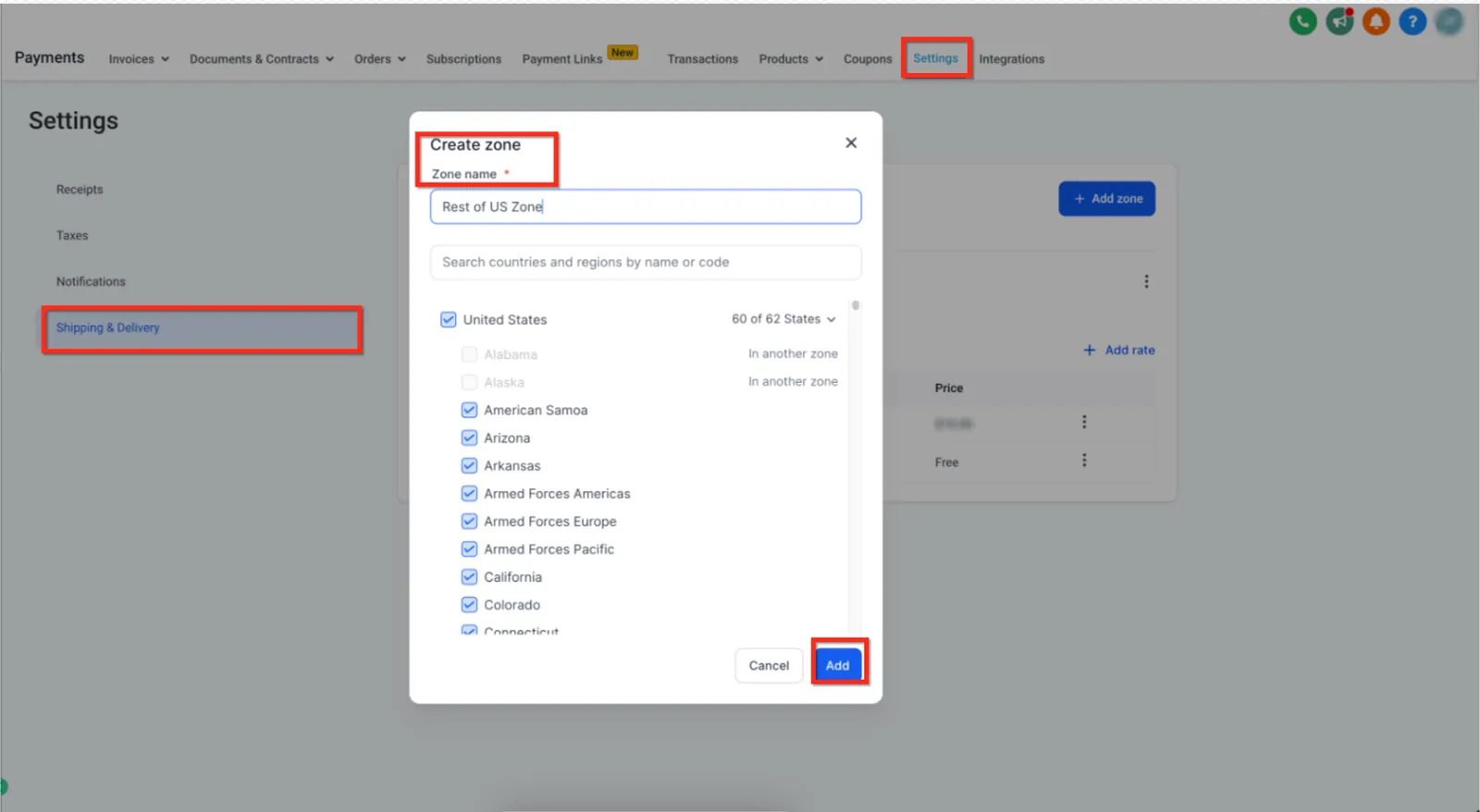Uncheck Arkansas
The height and width of the screenshot is (812, 1480).
click(x=469, y=465)
